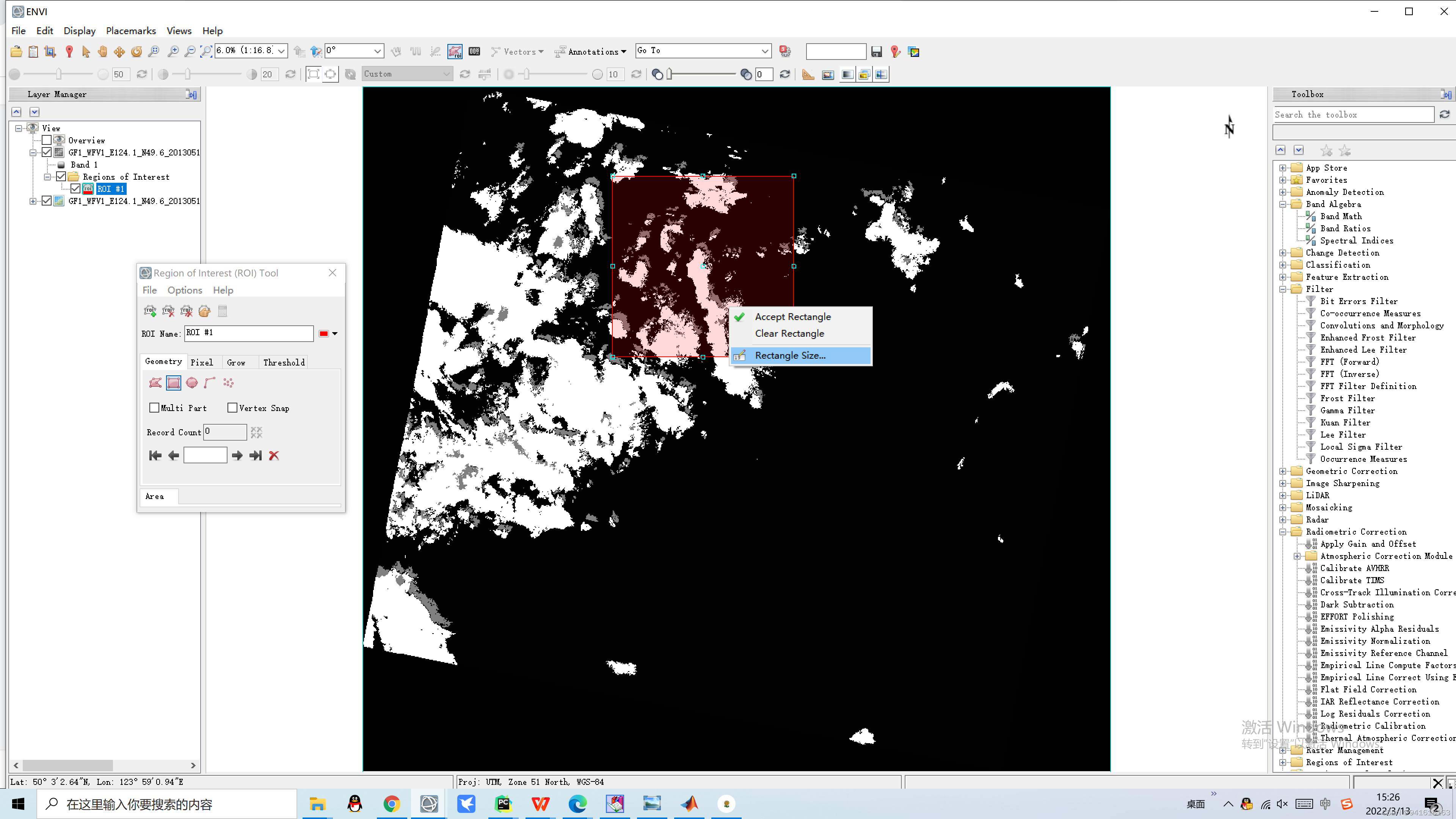Select the polygon ROI drawing tool
The height and width of the screenshot is (819, 1456).
point(155,383)
